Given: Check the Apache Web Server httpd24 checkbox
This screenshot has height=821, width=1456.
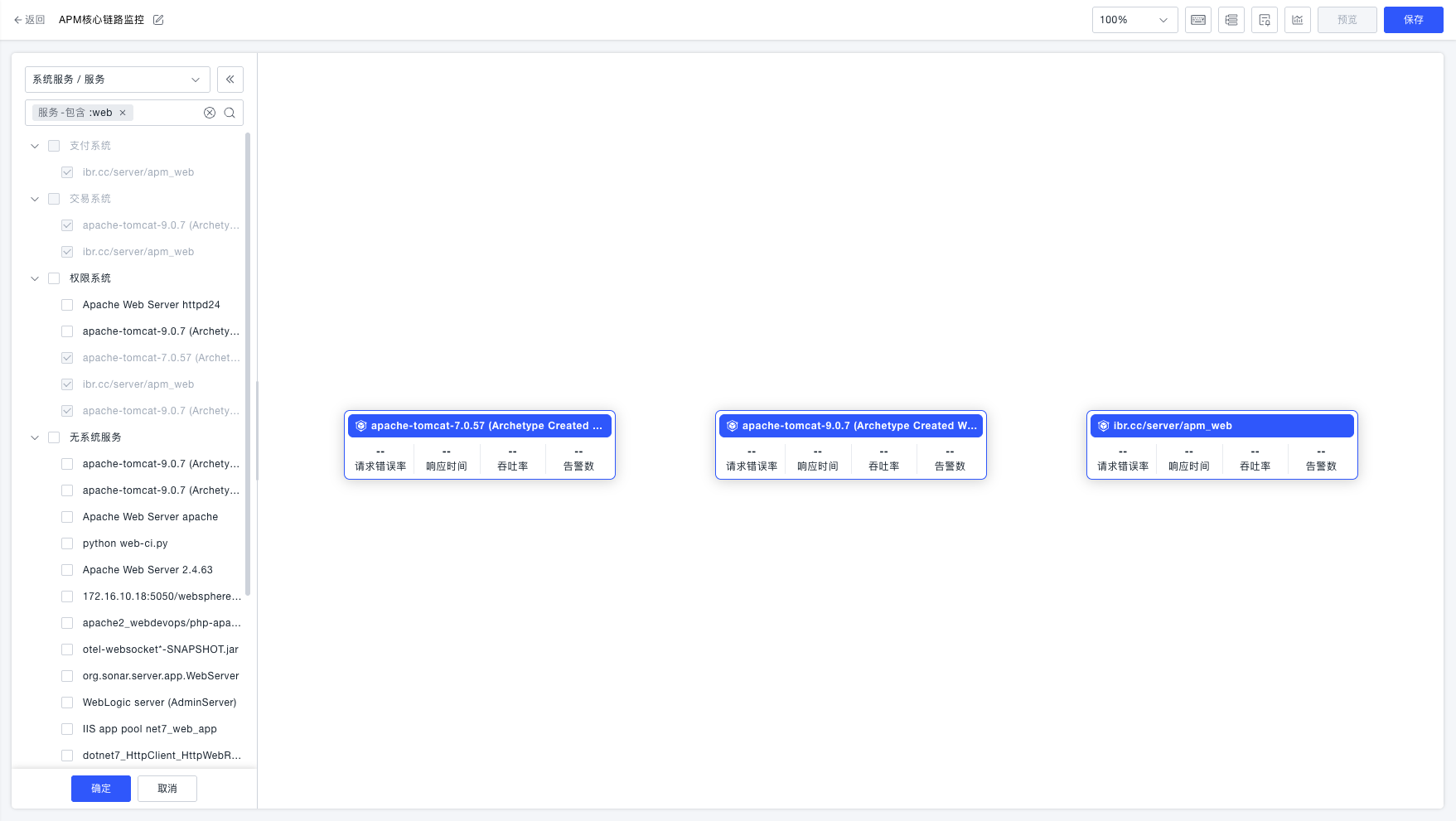Looking at the screenshot, I should [x=67, y=305].
